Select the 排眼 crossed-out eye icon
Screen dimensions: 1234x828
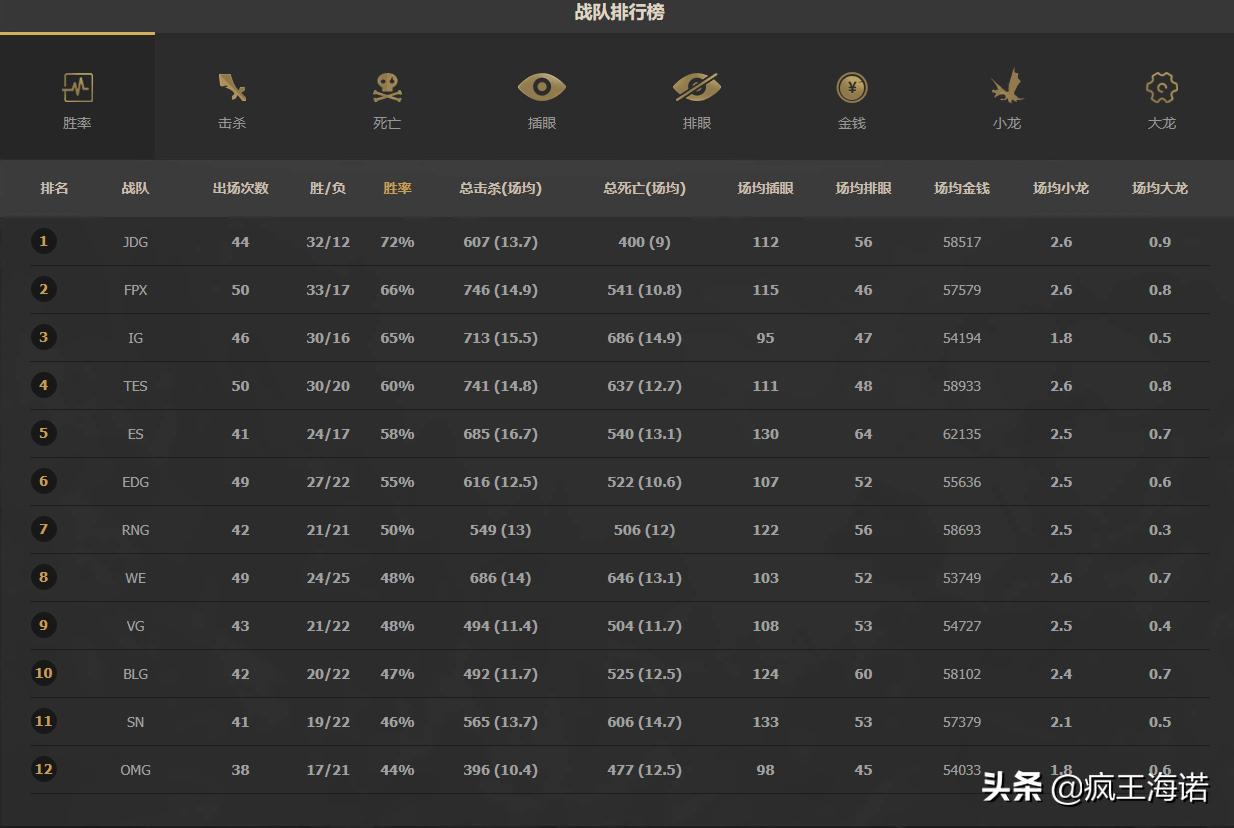click(697, 88)
